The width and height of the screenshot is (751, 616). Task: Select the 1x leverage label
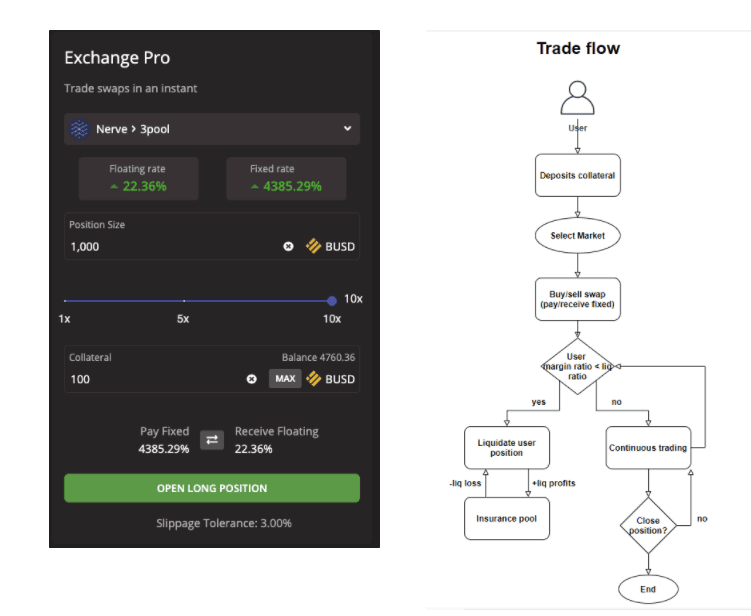[x=65, y=318]
